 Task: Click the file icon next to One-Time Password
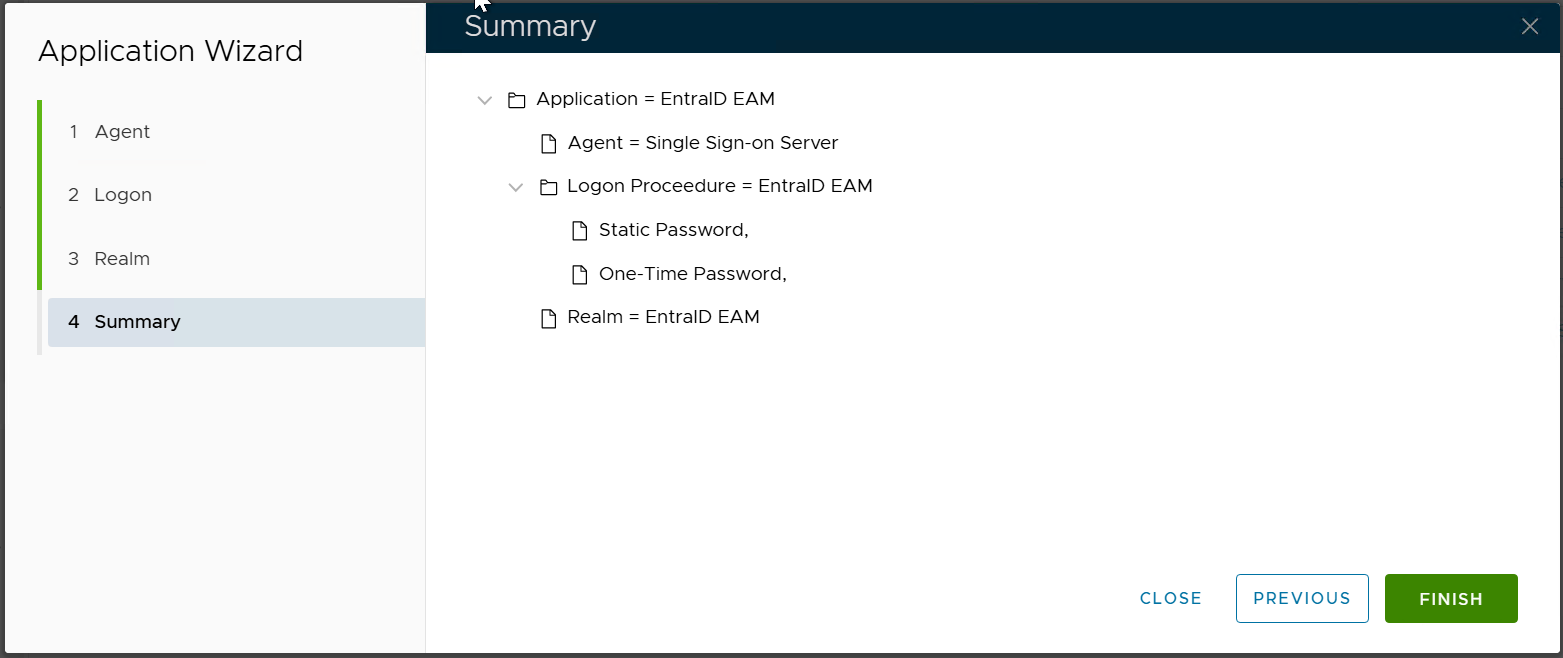pos(579,275)
